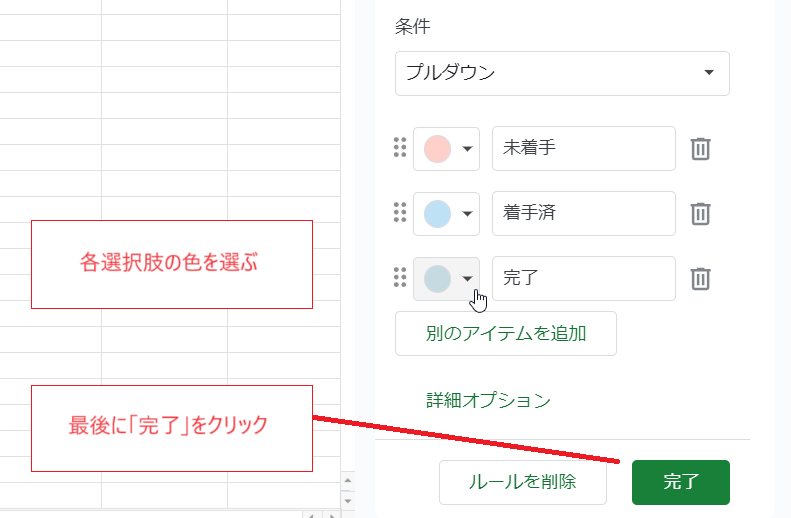791x518 pixels.
Task: Remove the 完了 dropdown item via trash icon
Action: tap(700, 279)
